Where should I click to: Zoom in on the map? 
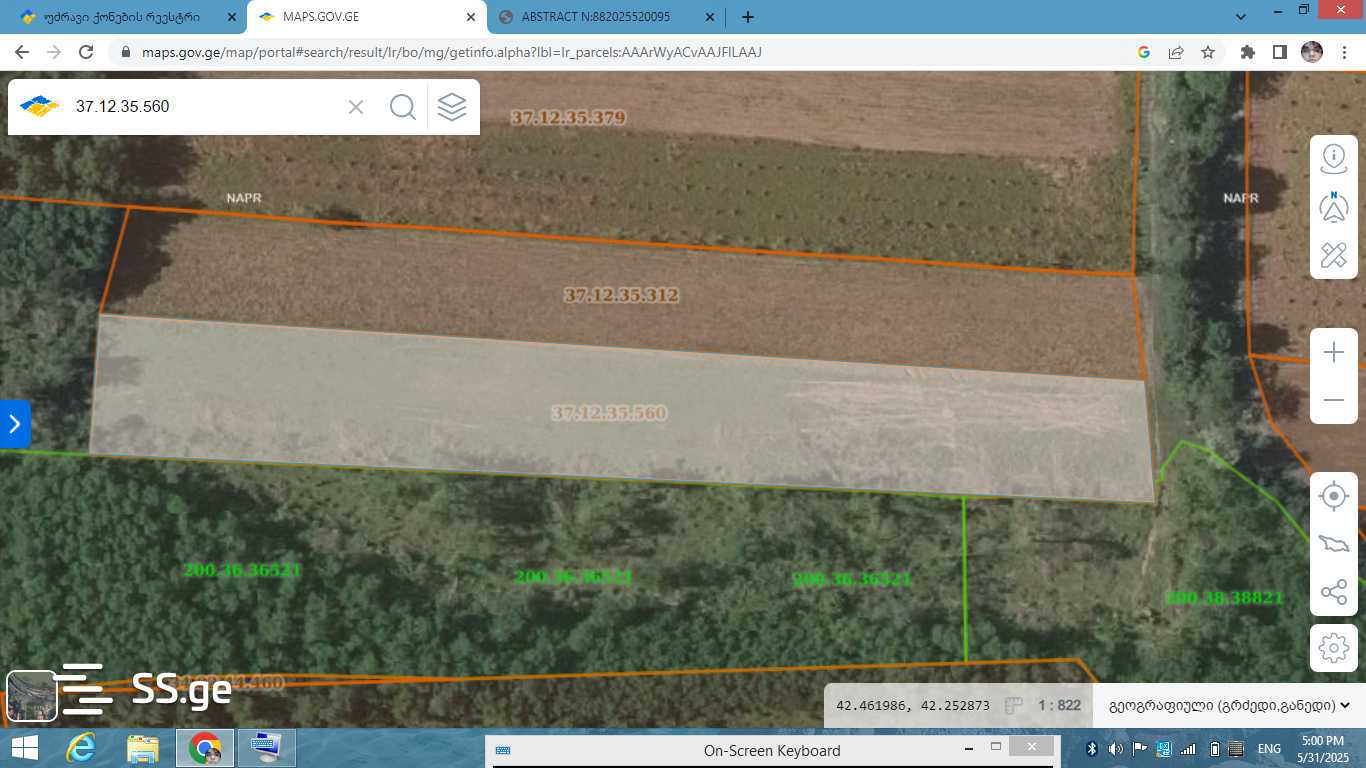(x=1333, y=353)
